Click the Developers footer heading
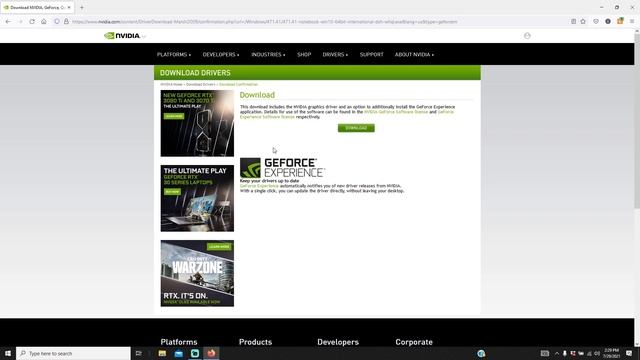This screenshot has height=360, width=640. (x=338, y=342)
